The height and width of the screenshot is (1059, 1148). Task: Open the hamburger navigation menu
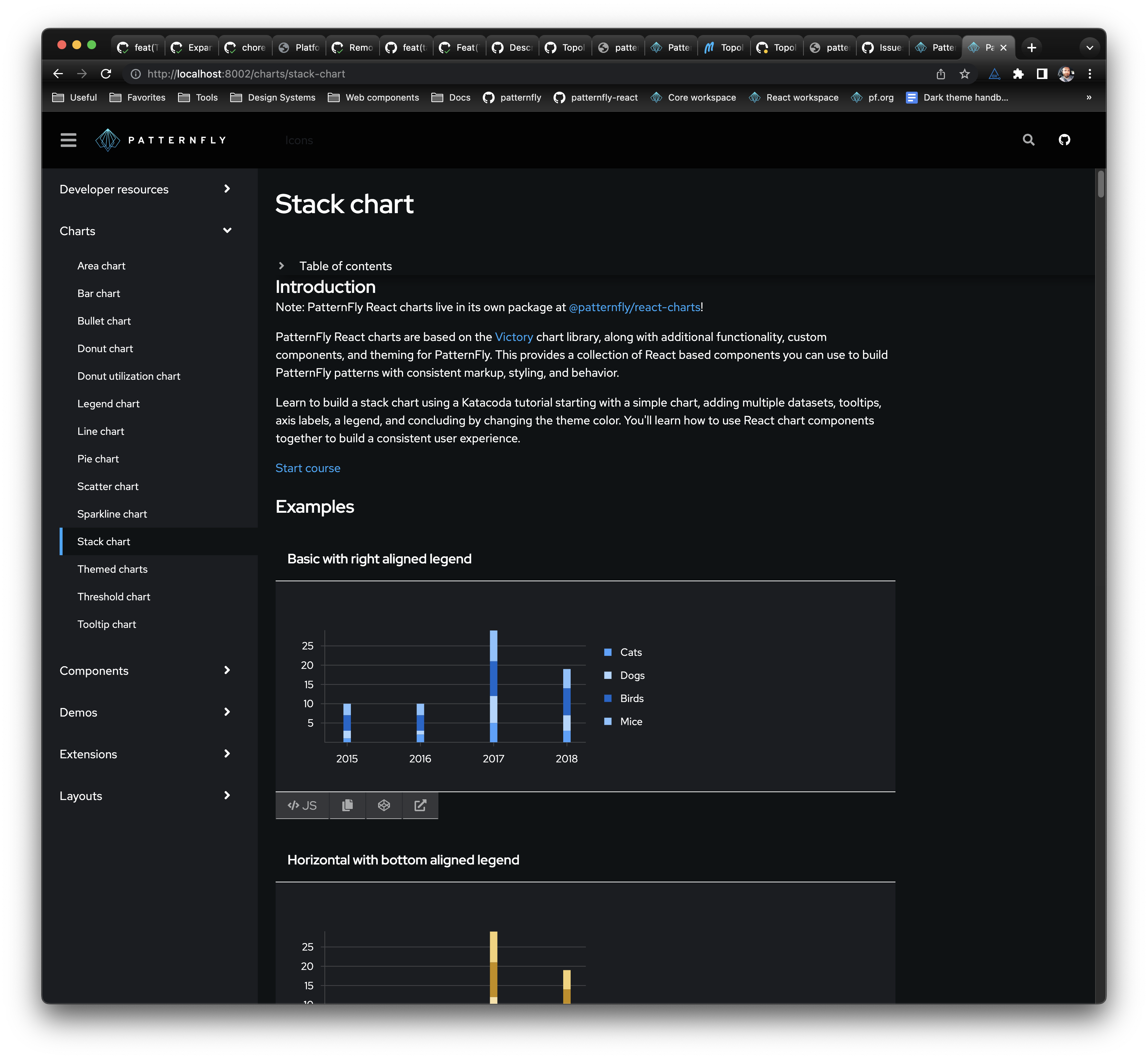tap(68, 140)
